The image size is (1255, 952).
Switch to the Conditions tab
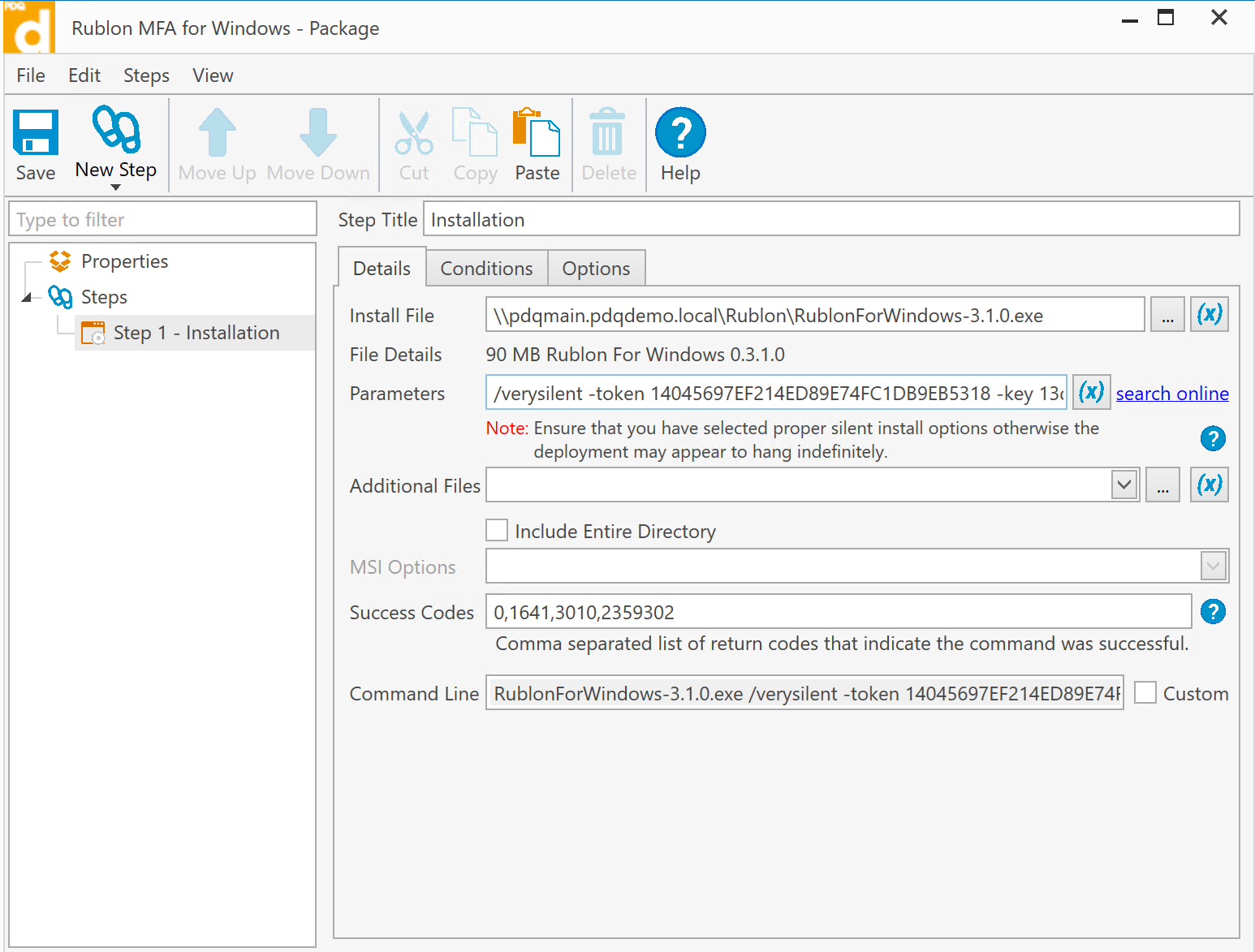click(486, 269)
